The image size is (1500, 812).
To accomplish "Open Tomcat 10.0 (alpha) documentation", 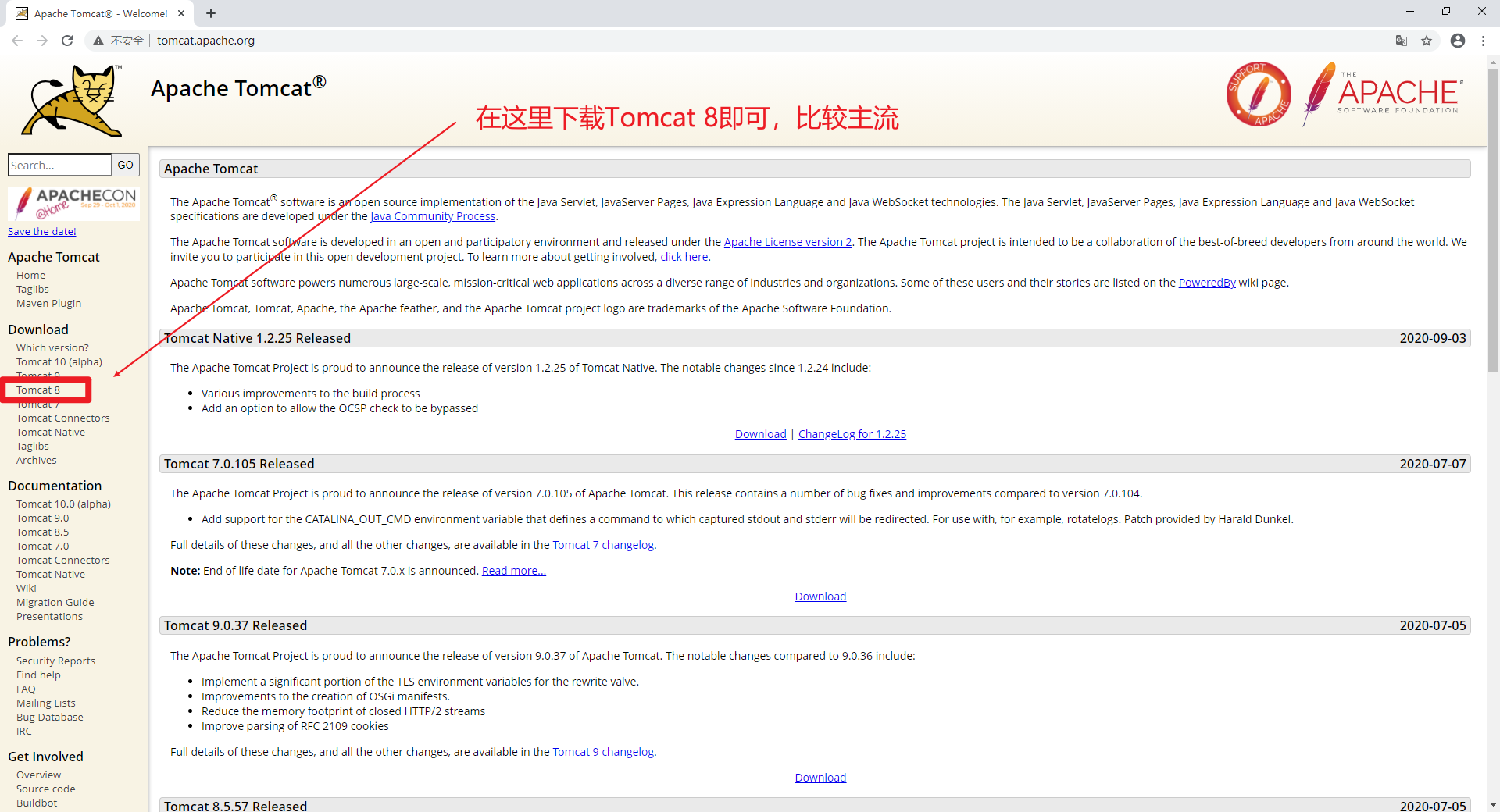I will coord(63,504).
